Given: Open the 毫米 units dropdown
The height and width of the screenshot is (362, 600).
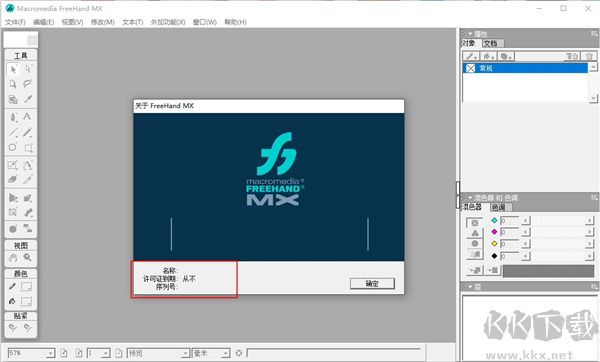Looking at the screenshot, I should [225, 353].
